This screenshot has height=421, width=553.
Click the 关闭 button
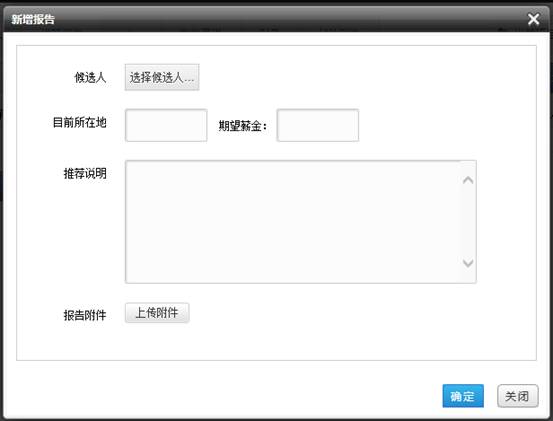click(517, 396)
